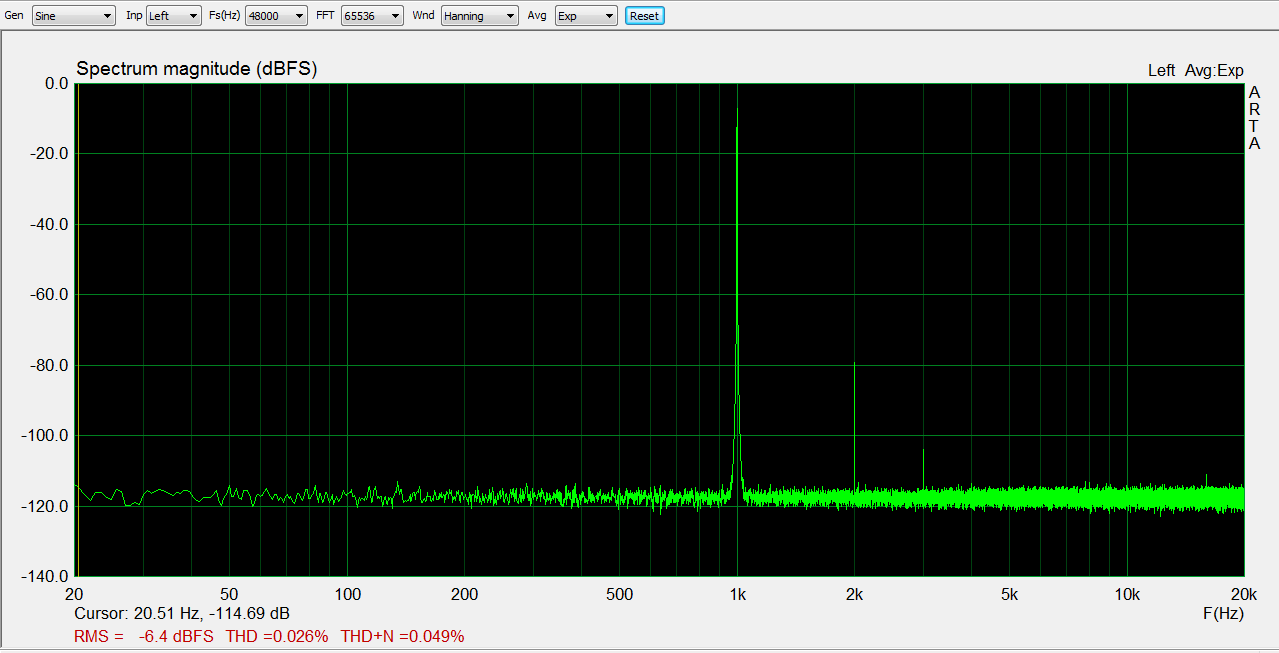Click the Left Avg:Exp plot label

(x=1195, y=70)
